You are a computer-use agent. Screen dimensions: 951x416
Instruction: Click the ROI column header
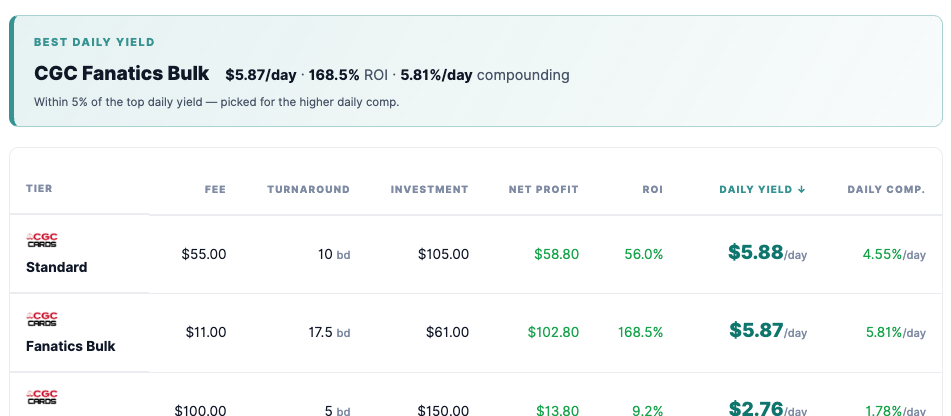653,189
